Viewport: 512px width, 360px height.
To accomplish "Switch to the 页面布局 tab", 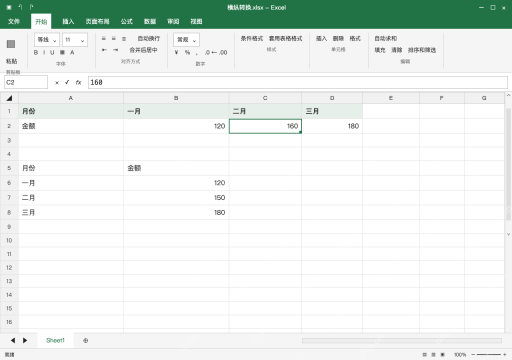I will pyautogui.click(x=97, y=22).
